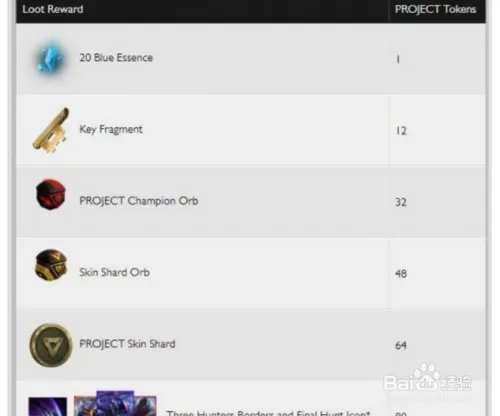Click the 12 token cost value
The height and width of the screenshot is (416, 500).
click(x=401, y=131)
